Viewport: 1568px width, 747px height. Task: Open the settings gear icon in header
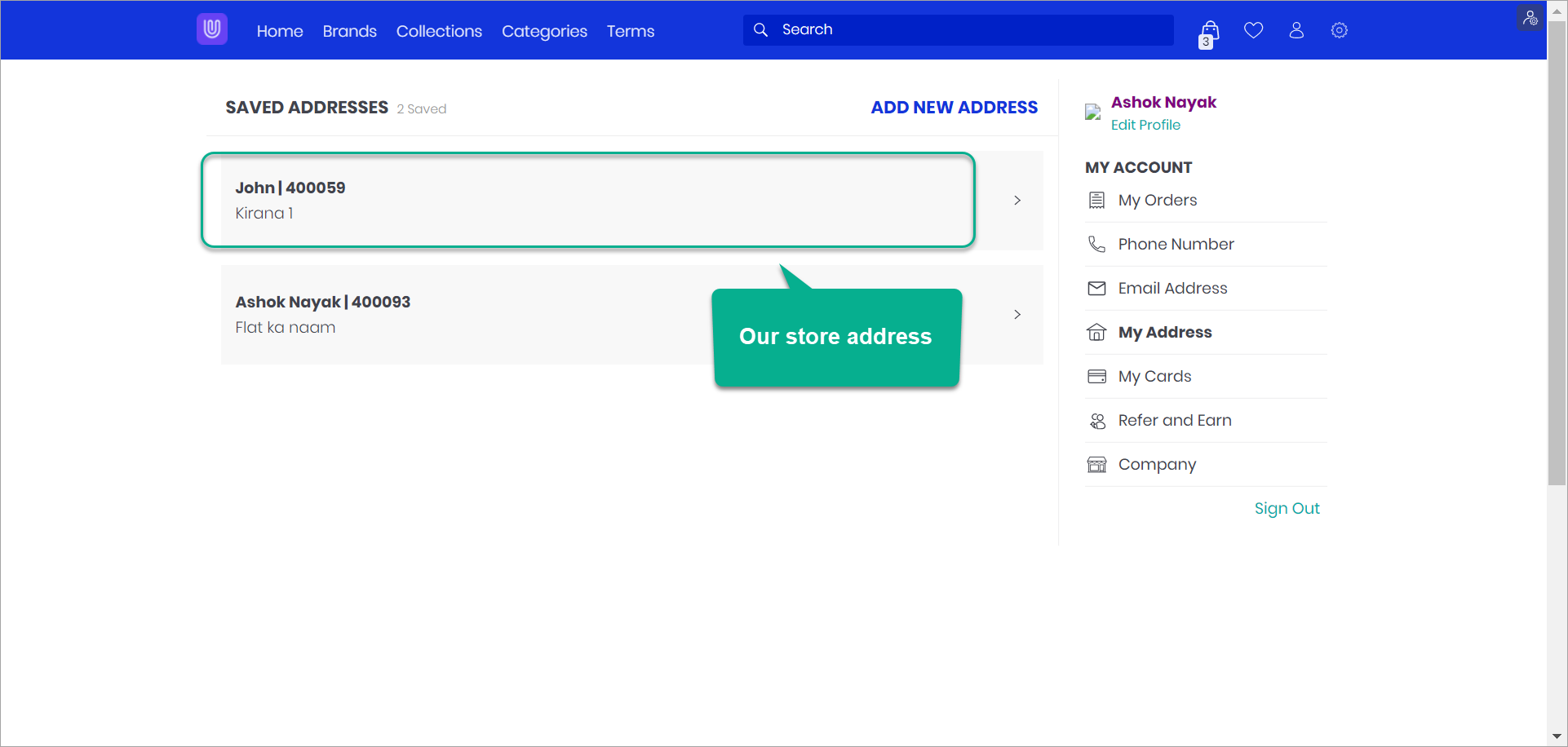tap(1340, 30)
